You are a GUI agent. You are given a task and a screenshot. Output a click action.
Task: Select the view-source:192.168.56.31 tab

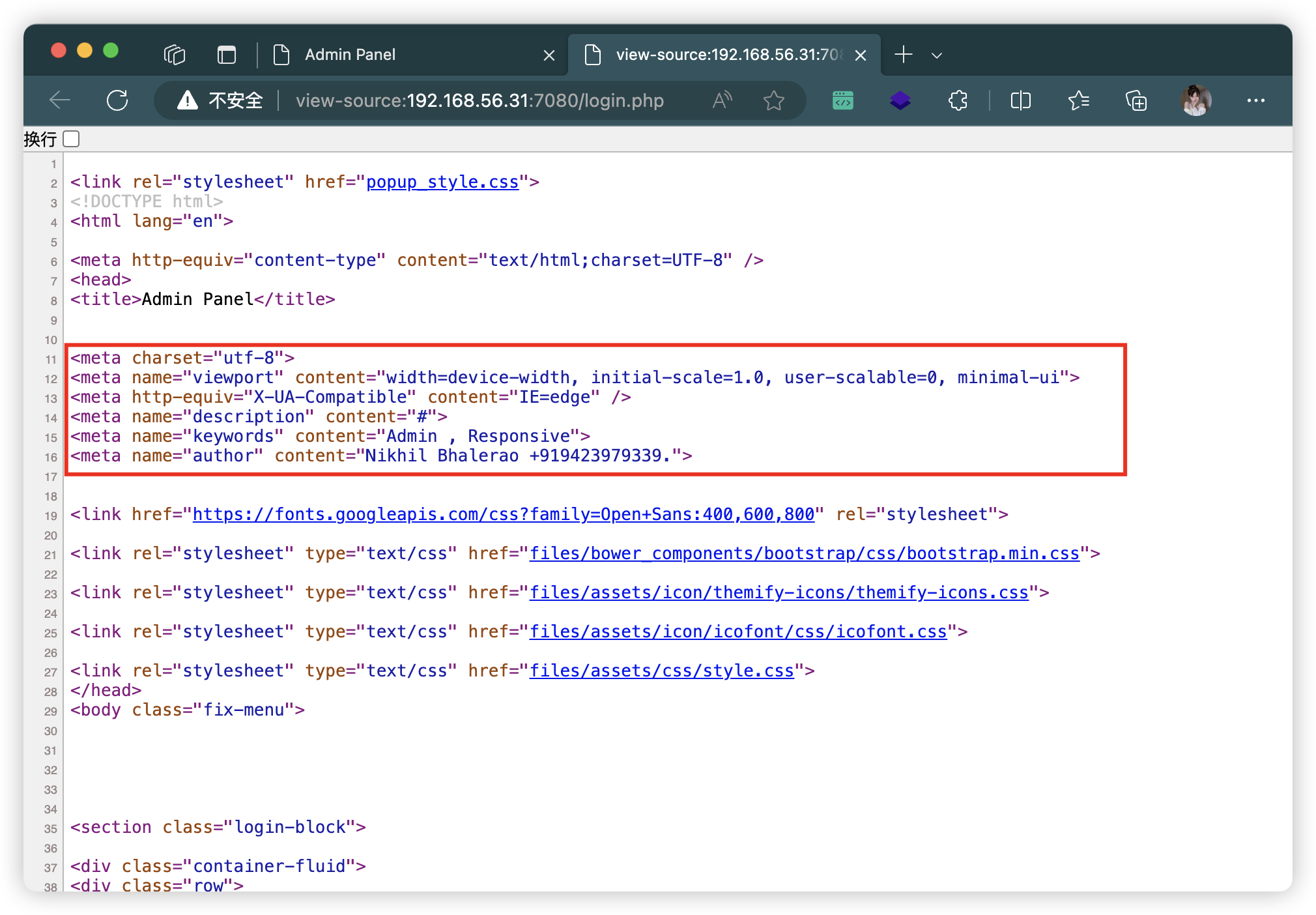click(724, 55)
